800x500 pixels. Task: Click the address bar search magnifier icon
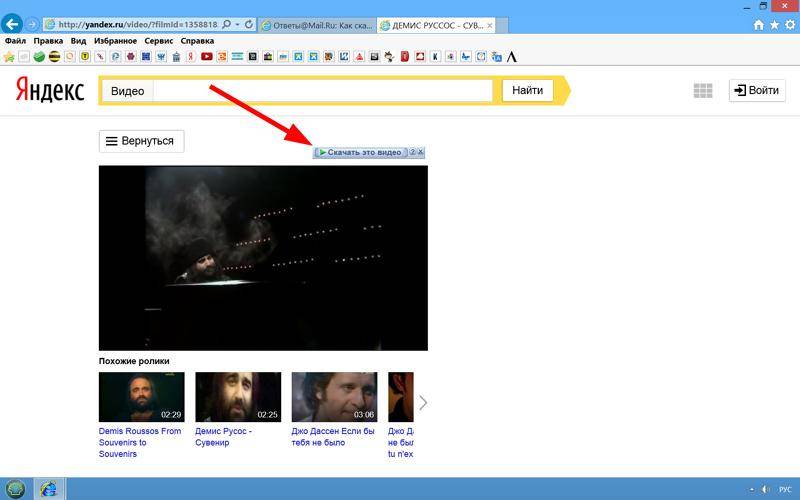(227, 24)
